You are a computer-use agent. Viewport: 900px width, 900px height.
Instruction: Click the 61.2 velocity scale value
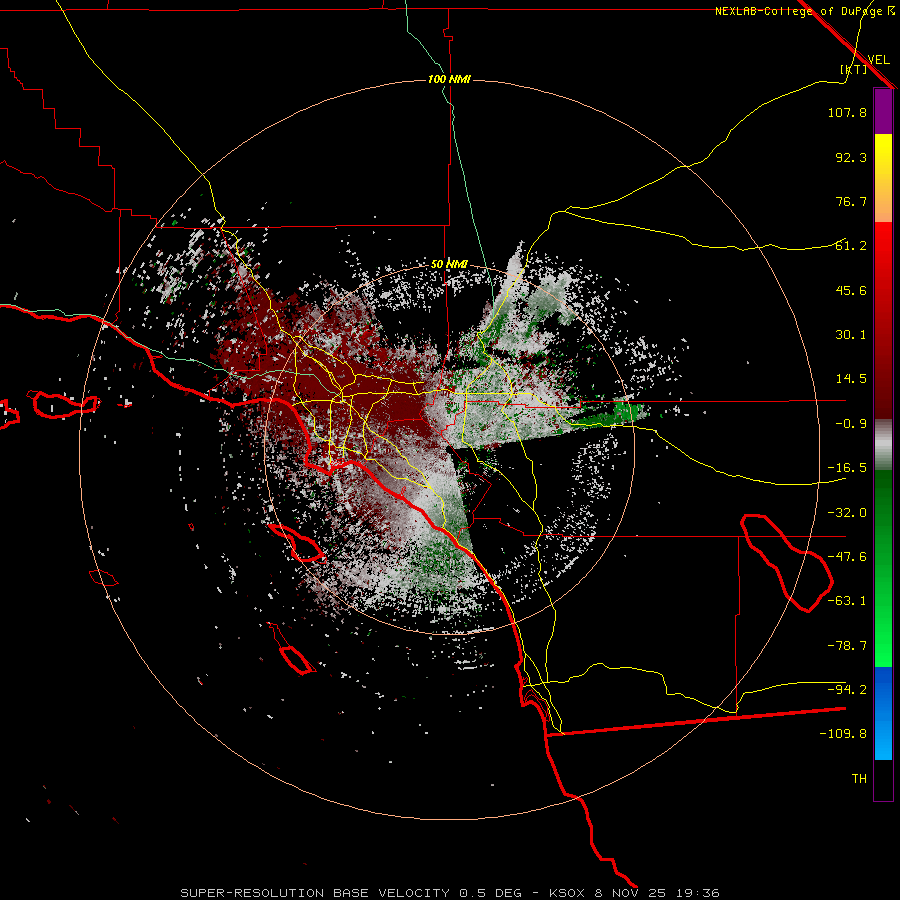click(851, 246)
